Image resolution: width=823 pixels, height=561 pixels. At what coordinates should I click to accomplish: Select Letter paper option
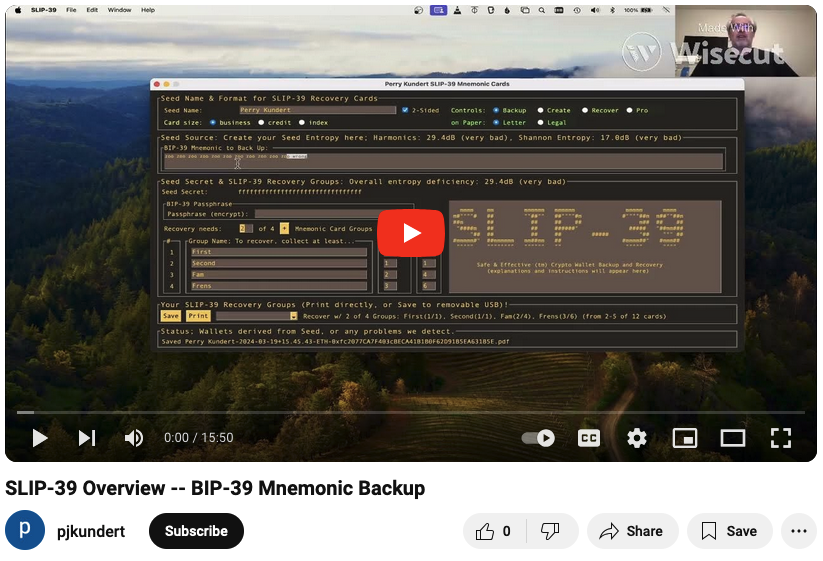click(x=496, y=122)
